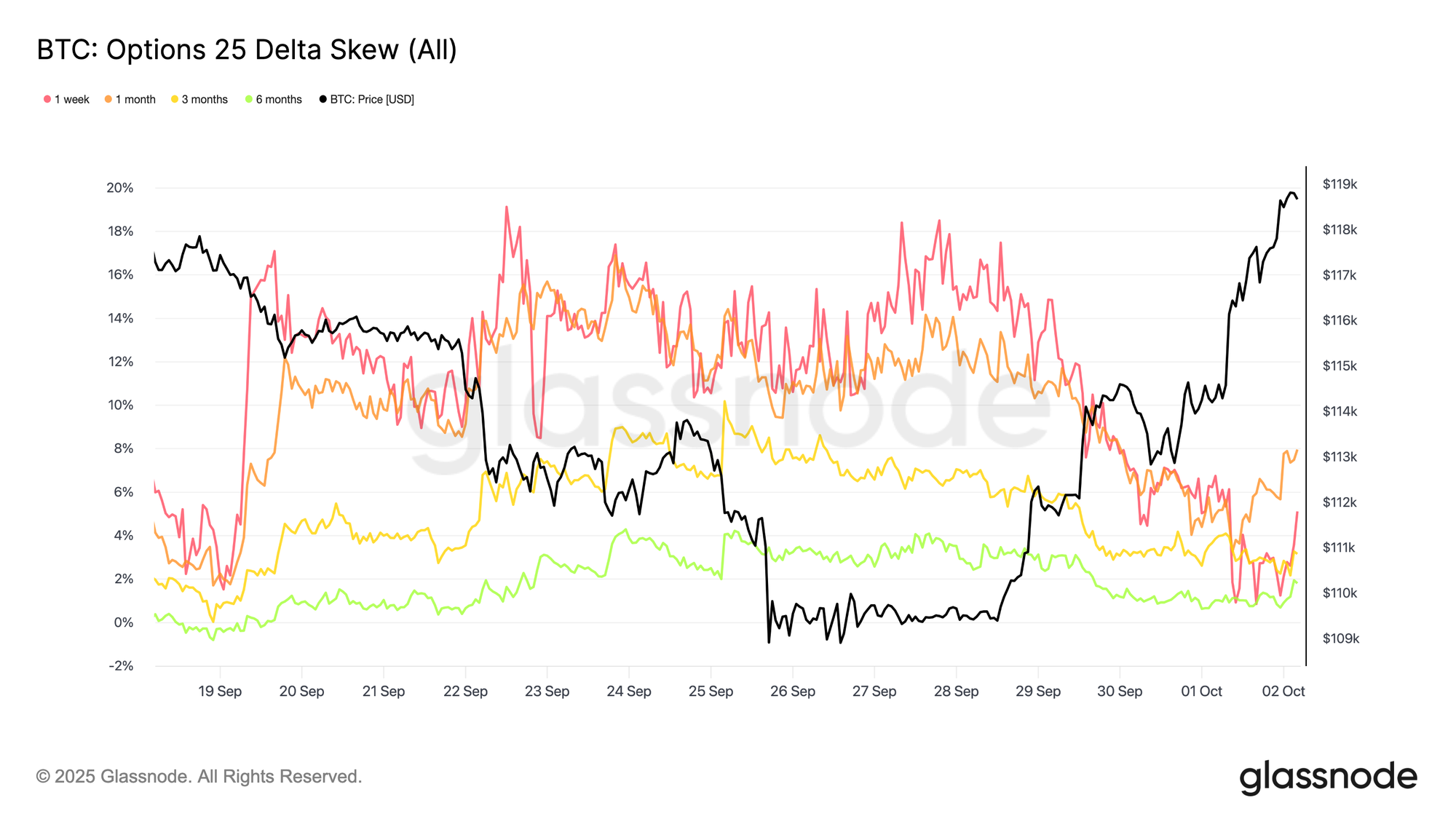Click the copyright Glassnode text

pyautogui.click(x=199, y=777)
